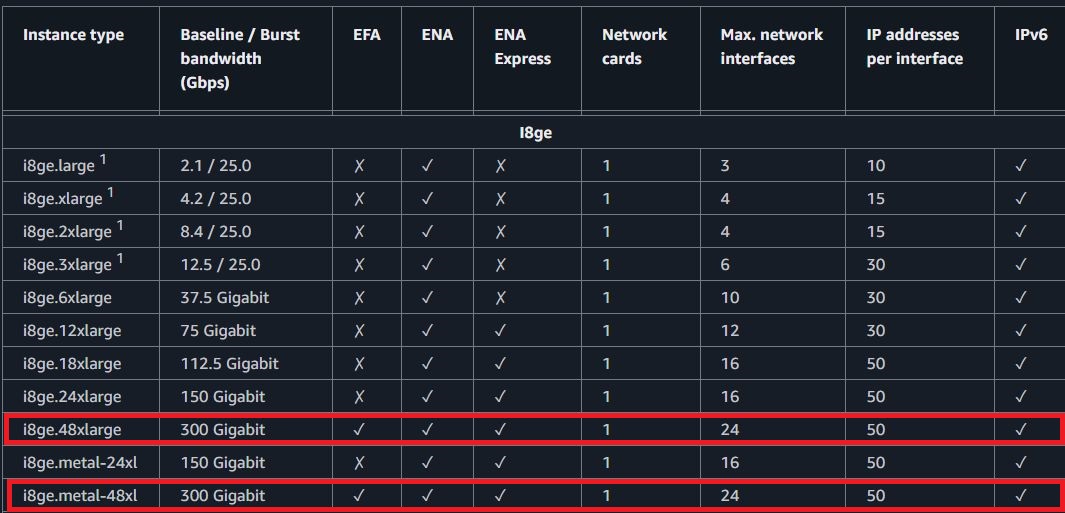Click the Baseline / Burst bandwidth column header
The image size is (1065, 513).
click(240, 58)
